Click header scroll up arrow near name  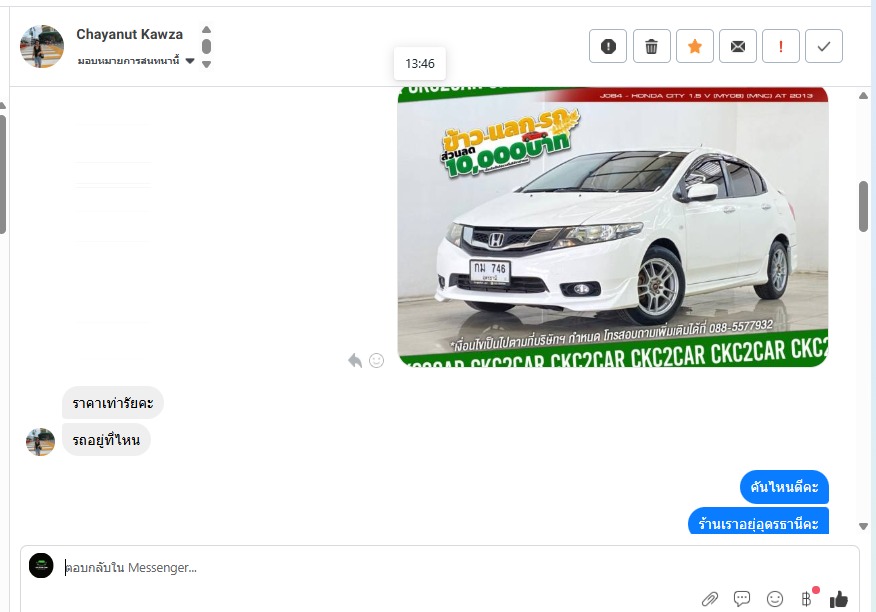click(x=206, y=30)
